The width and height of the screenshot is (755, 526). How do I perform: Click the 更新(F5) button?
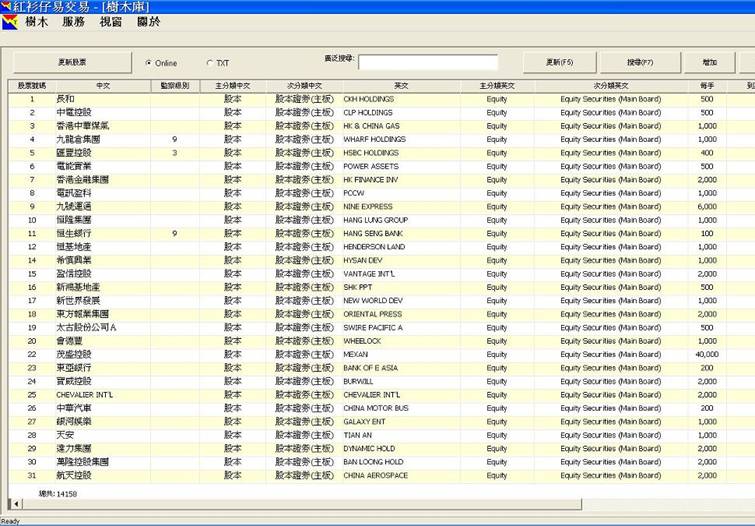click(x=560, y=63)
